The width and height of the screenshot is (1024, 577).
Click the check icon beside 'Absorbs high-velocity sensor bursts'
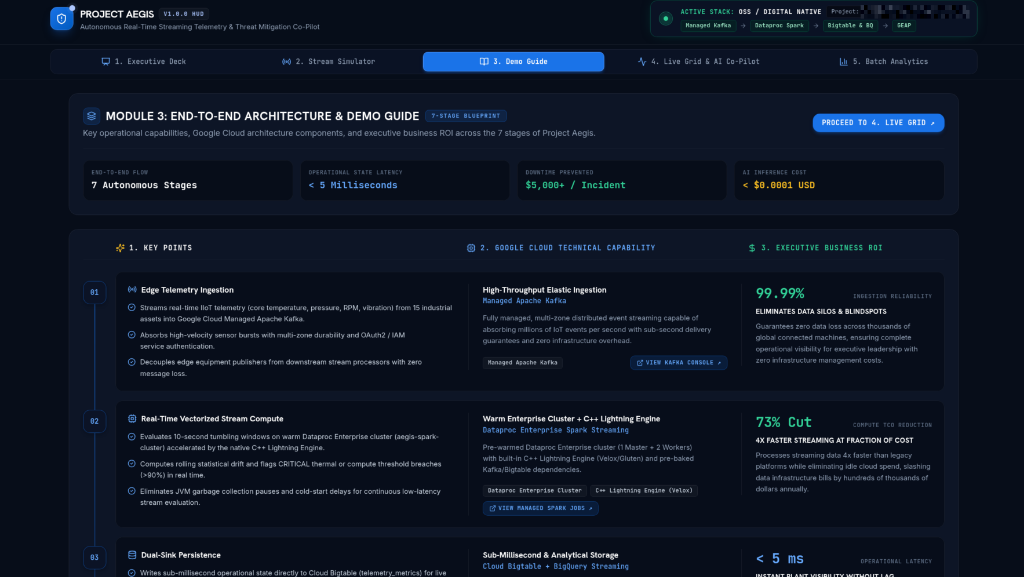pyautogui.click(x=131, y=335)
